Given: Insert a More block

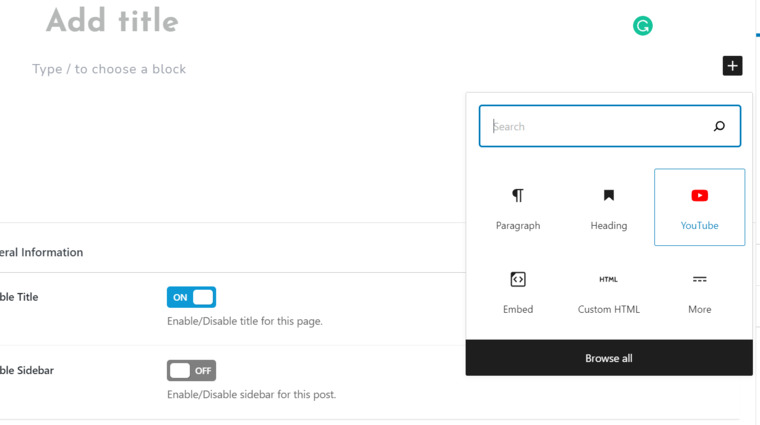Looking at the screenshot, I should (x=699, y=292).
